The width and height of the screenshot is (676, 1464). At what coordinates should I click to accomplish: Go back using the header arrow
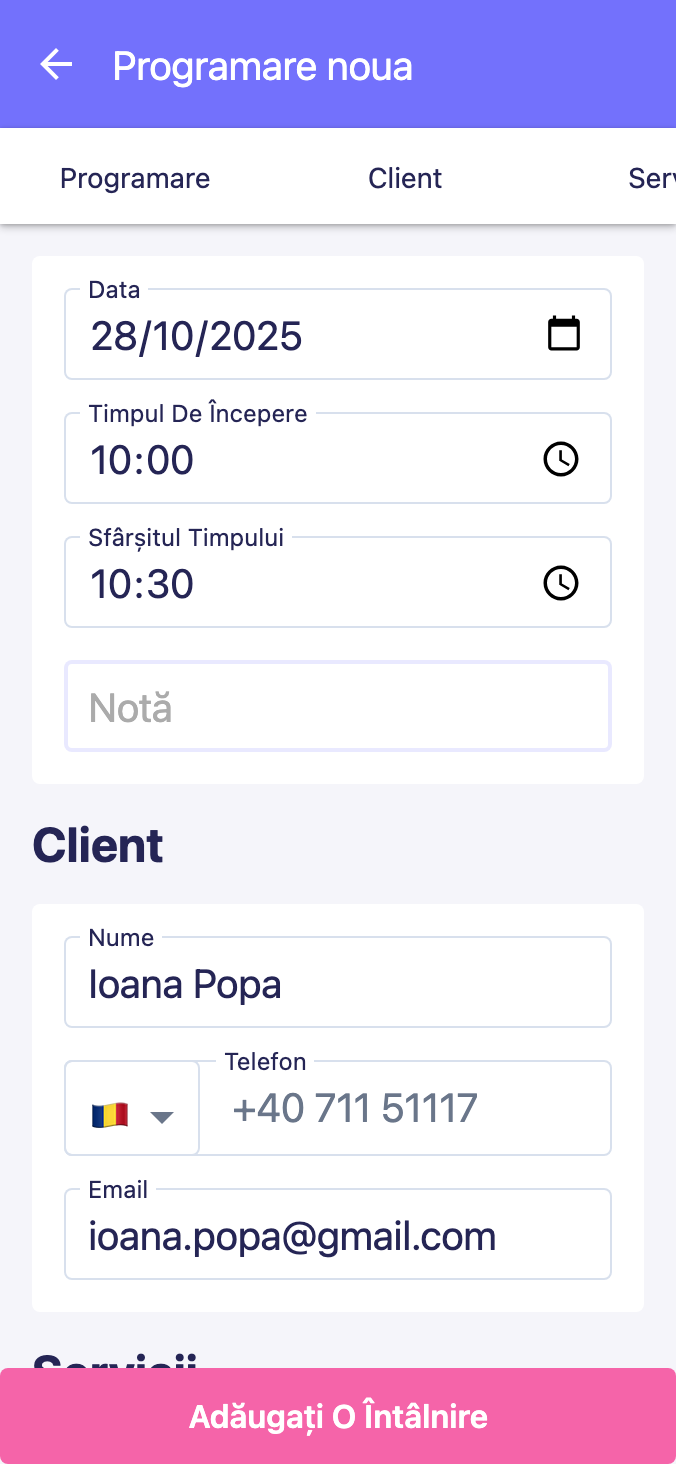56,65
